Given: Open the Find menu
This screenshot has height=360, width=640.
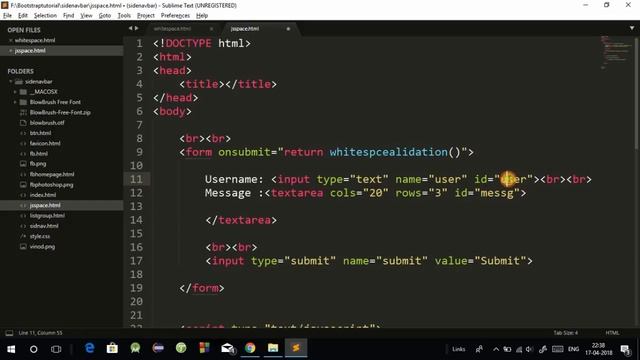Looking at the screenshot, I should 68,16.
